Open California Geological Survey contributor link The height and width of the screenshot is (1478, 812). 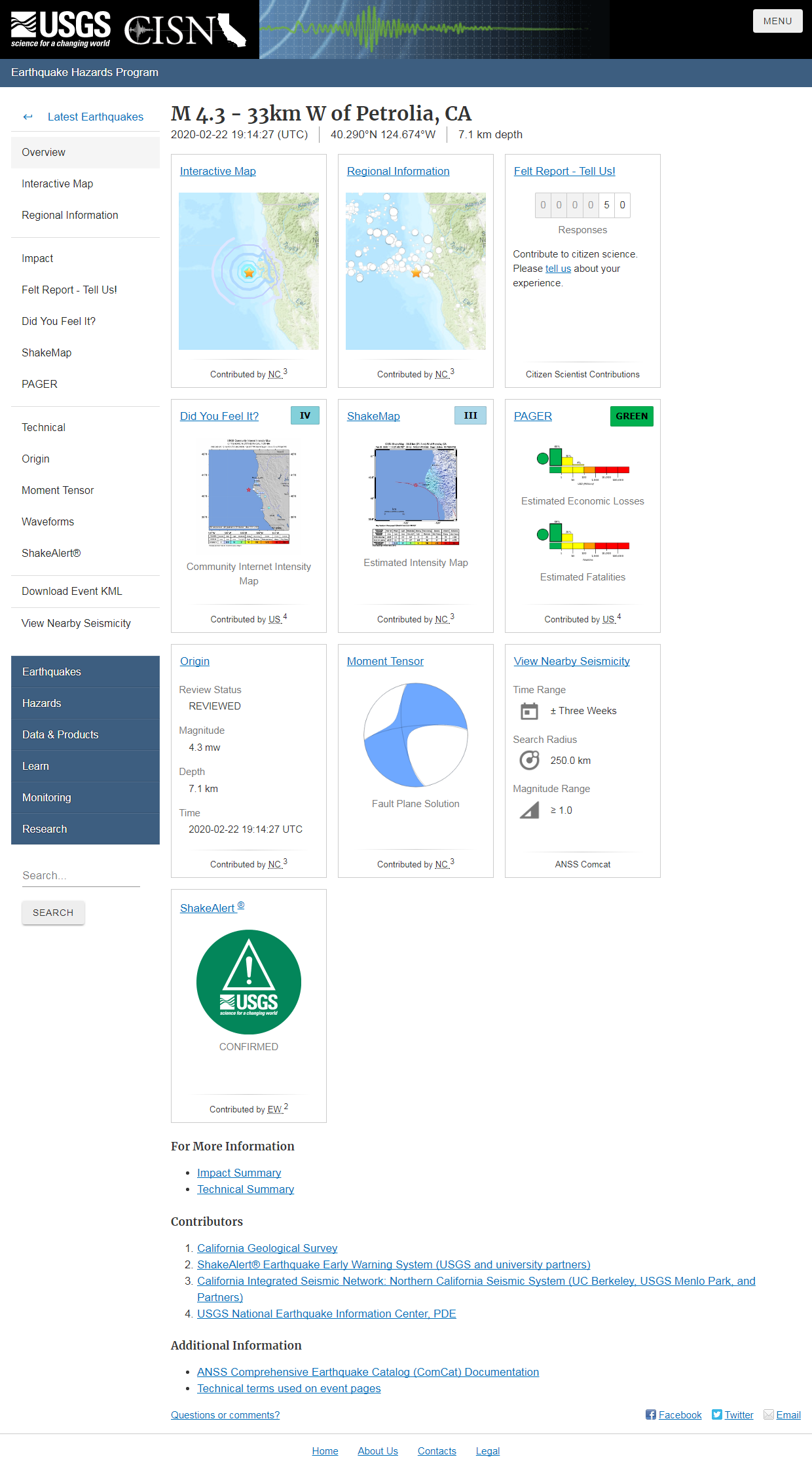(267, 1248)
